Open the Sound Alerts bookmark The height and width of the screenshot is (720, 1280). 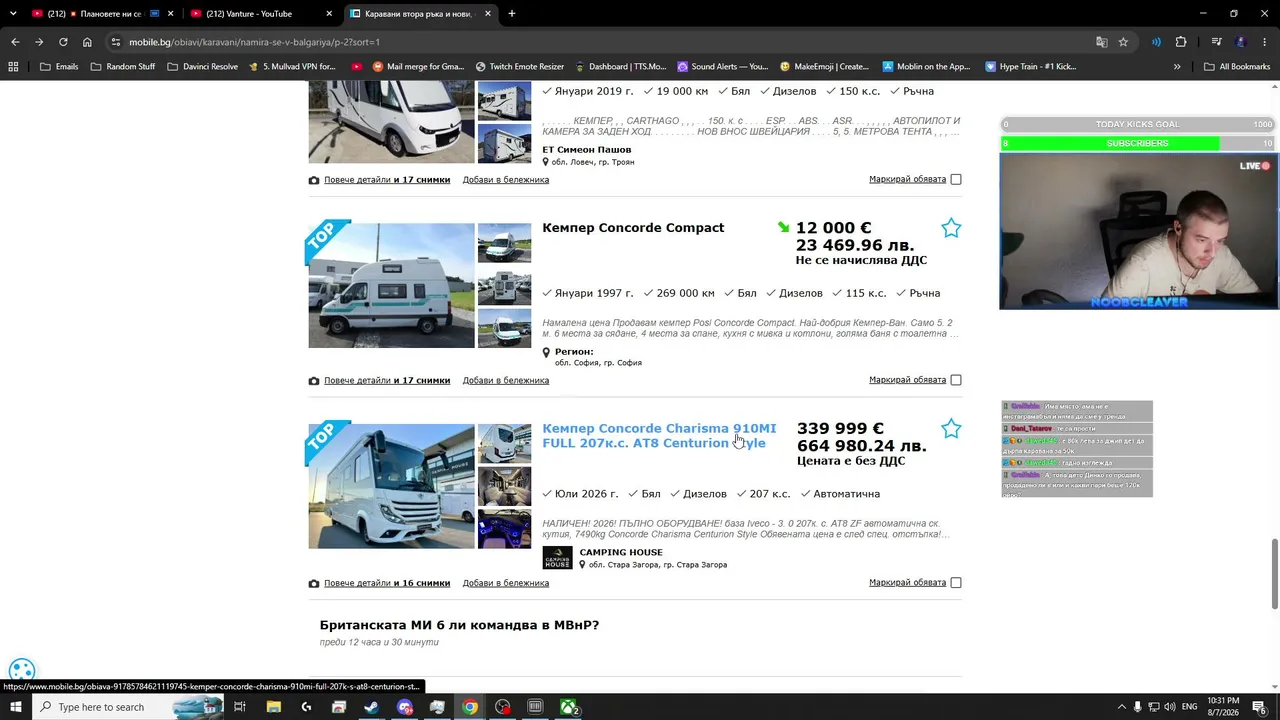(722, 67)
